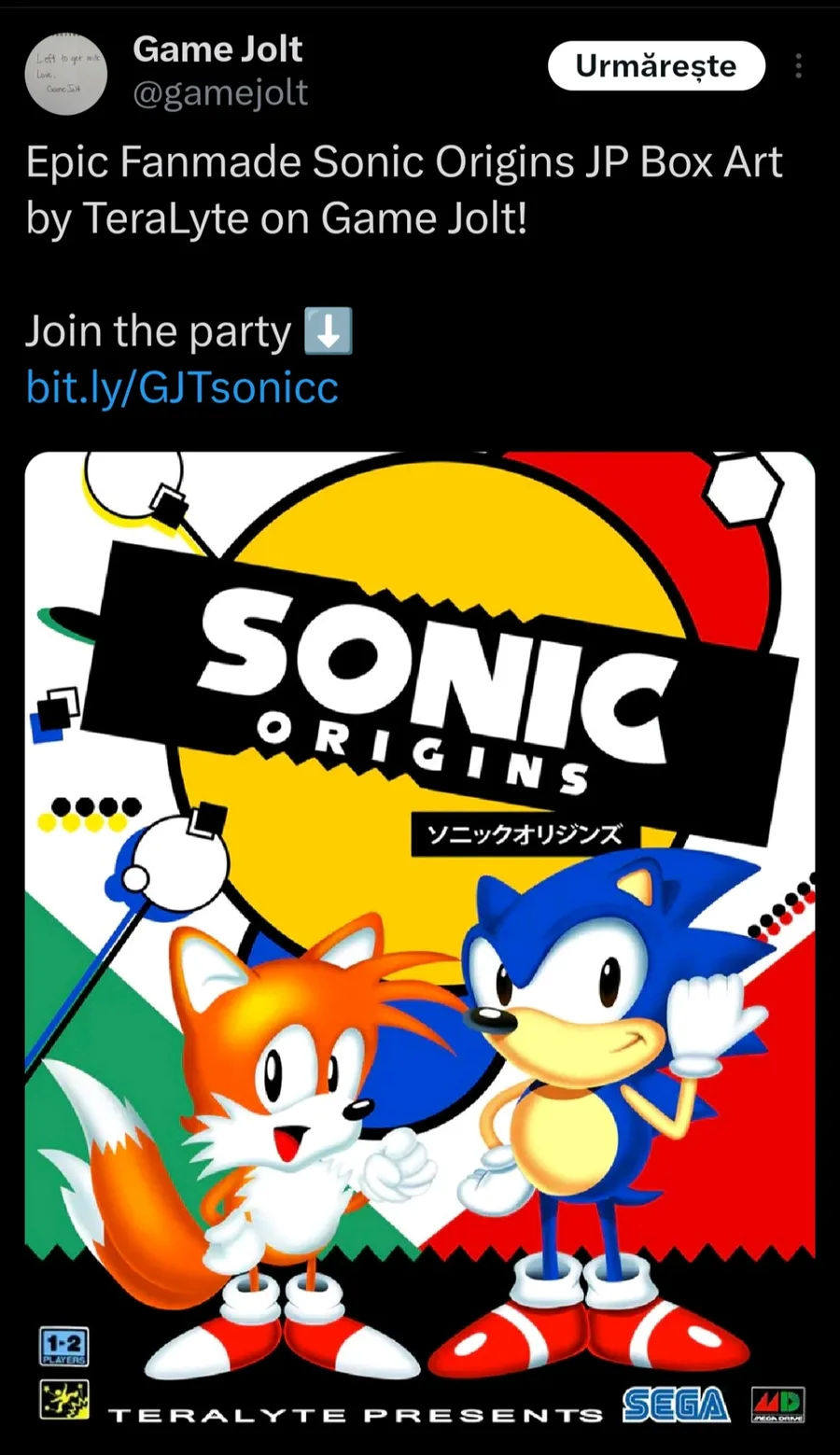840x1455 pixels.
Task: Click the TERALYTE PRESENTS text
Action: [x=356, y=1415]
